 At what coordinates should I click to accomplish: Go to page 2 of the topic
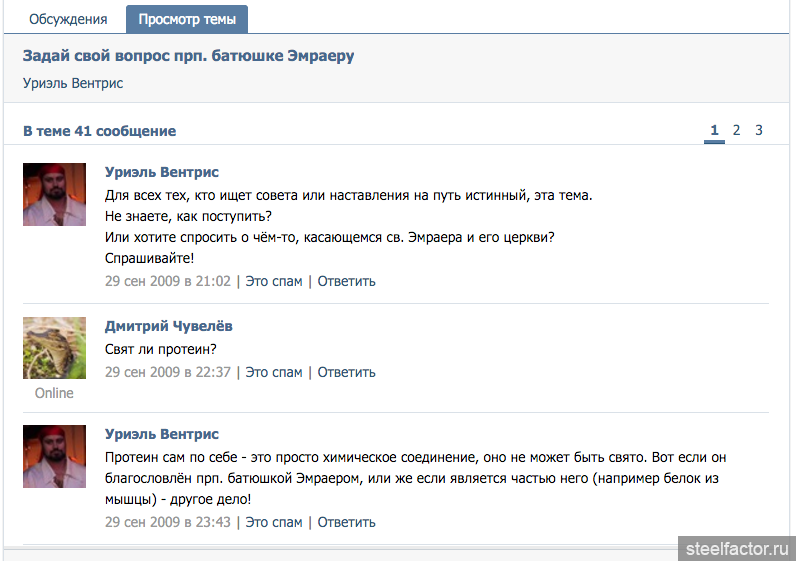click(737, 130)
